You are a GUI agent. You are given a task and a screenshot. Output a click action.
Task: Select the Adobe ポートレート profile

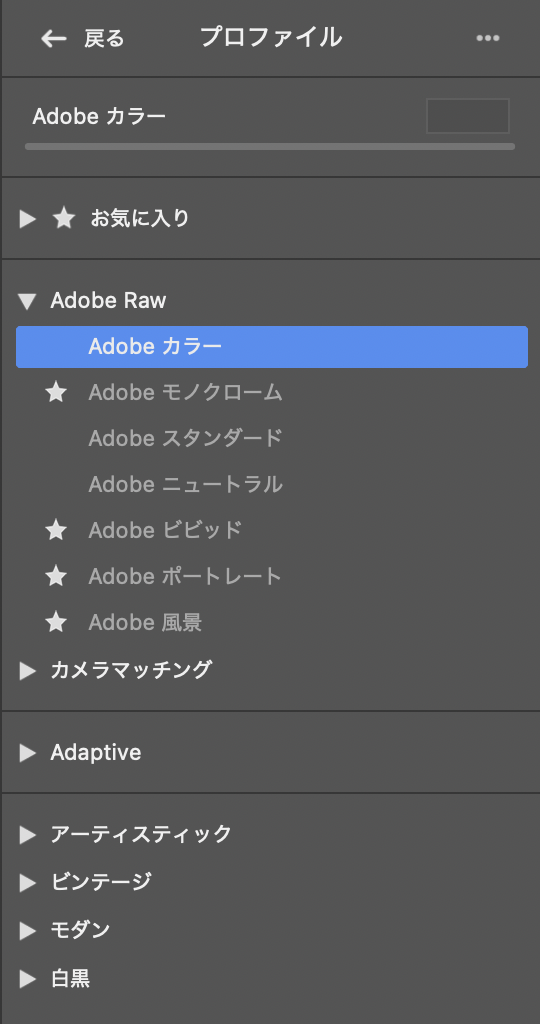pyautogui.click(x=185, y=576)
